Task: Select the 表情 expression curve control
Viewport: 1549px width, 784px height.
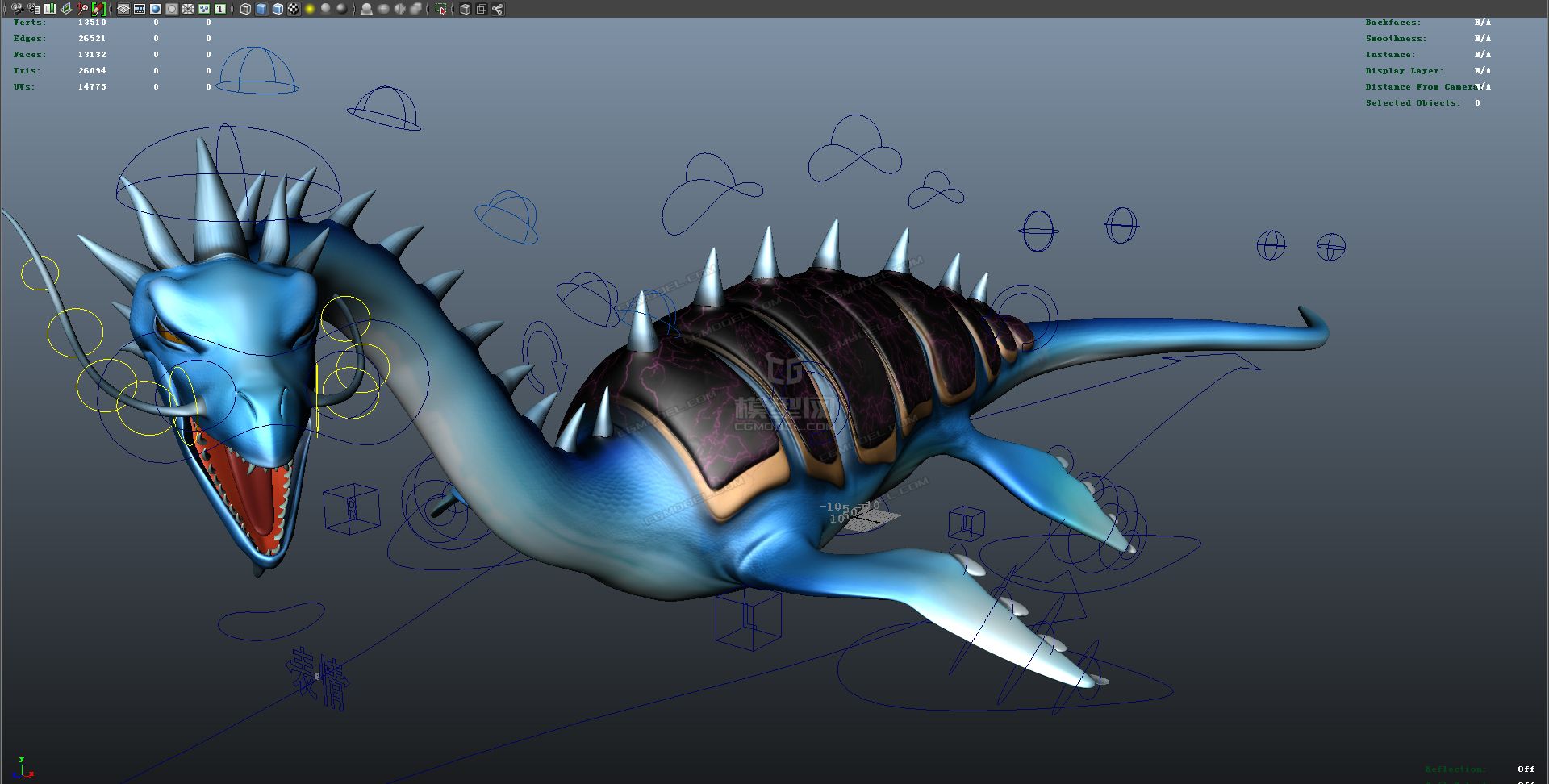Action: [319, 678]
